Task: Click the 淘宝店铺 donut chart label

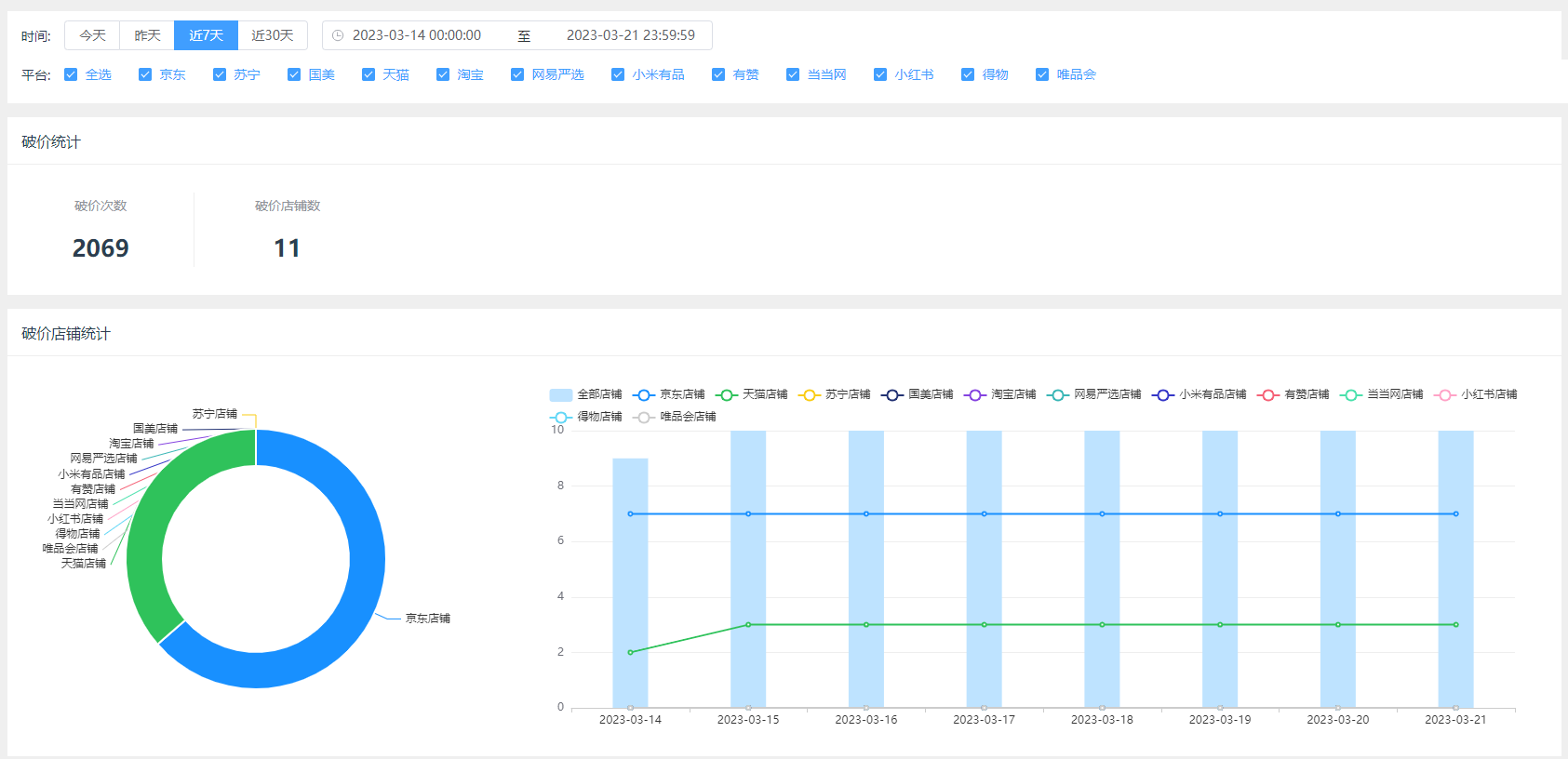Action: coord(131,444)
